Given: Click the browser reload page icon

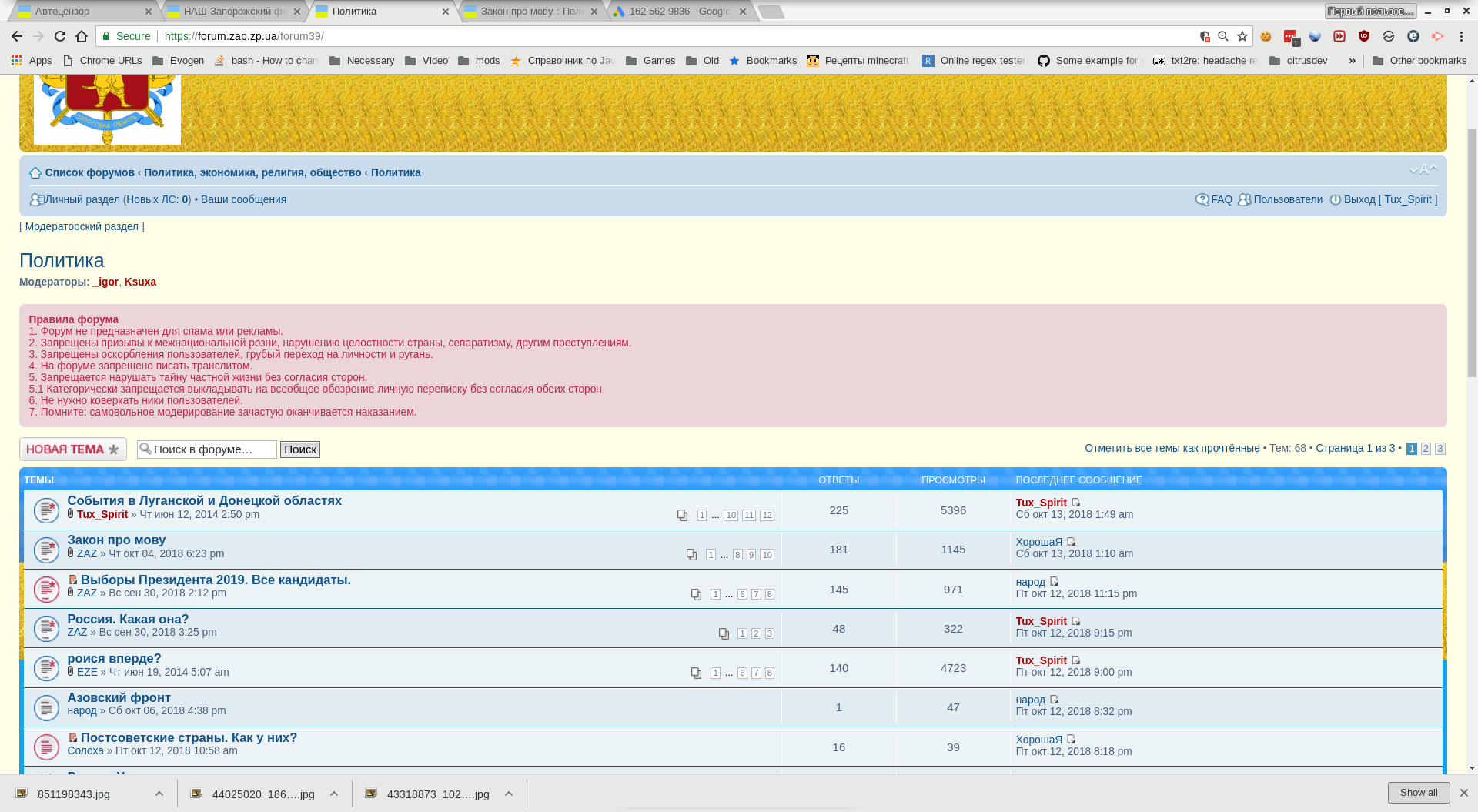Looking at the screenshot, I should [x=60, y=36].
